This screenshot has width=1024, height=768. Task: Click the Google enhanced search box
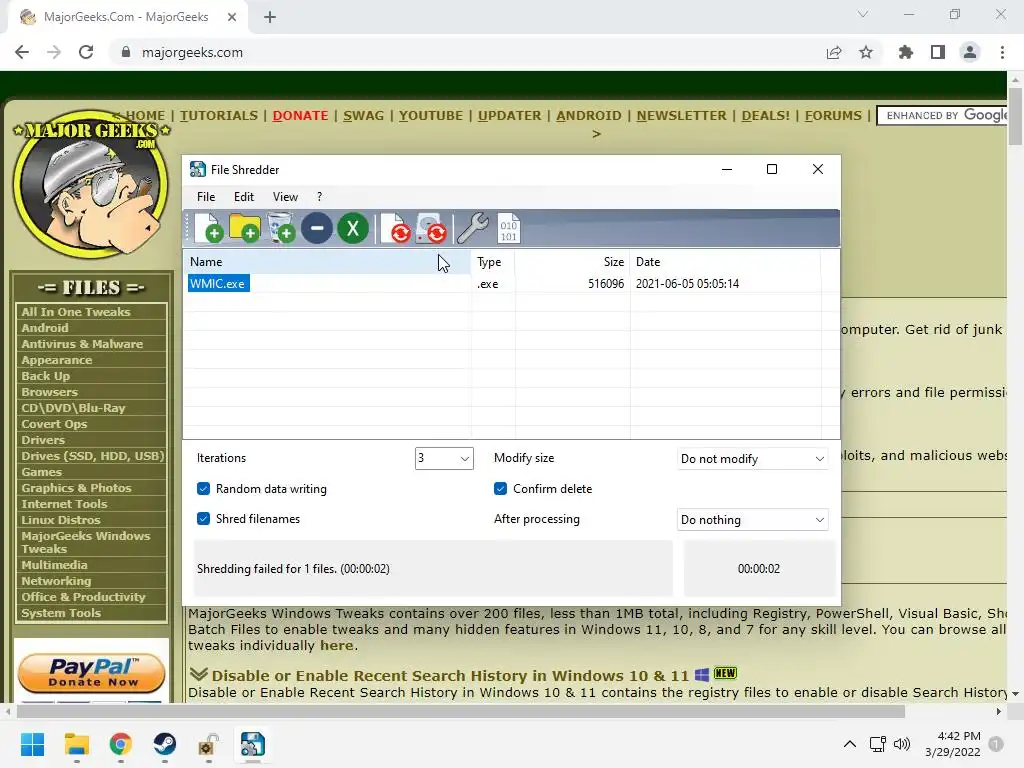click(x=942, y=116)
